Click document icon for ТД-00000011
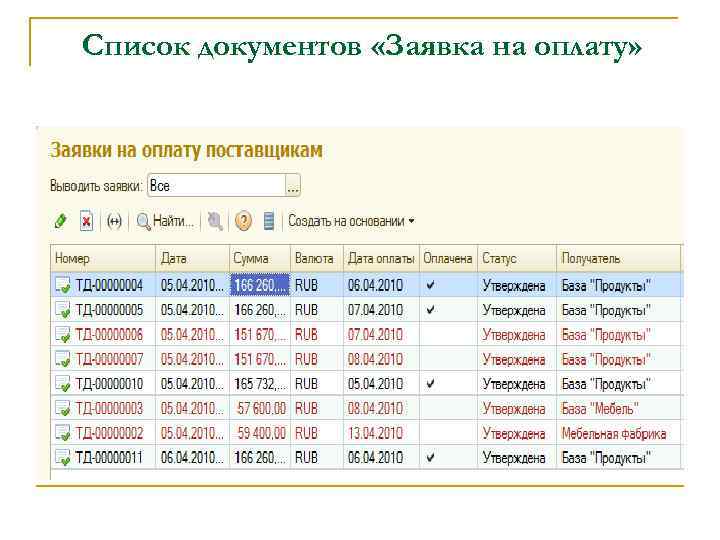Screen dimensions: 720x540 pyautogui.click(x=63, y=458)
